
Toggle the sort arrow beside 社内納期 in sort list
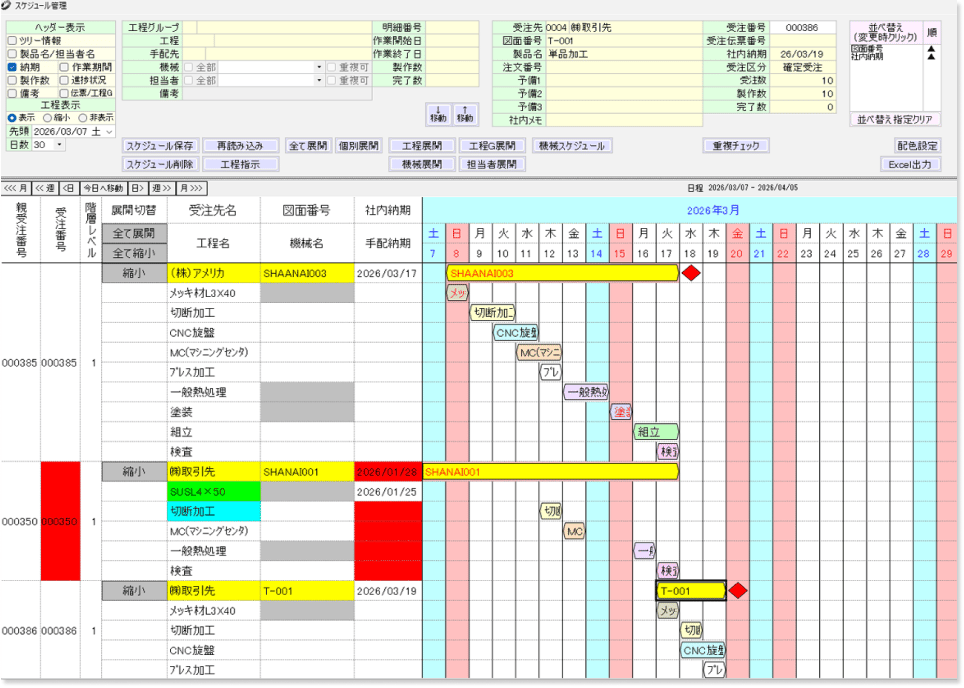[931, 57]
